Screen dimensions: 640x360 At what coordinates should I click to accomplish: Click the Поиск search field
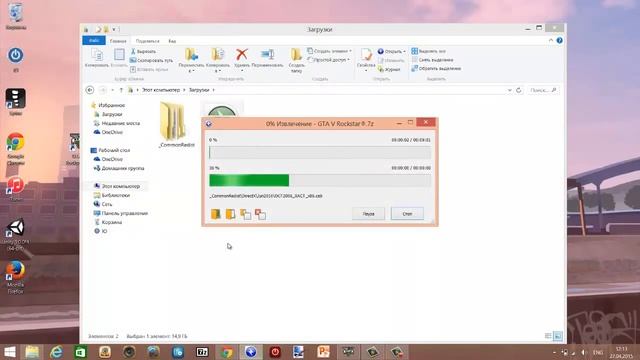click(x=542, y=90)
